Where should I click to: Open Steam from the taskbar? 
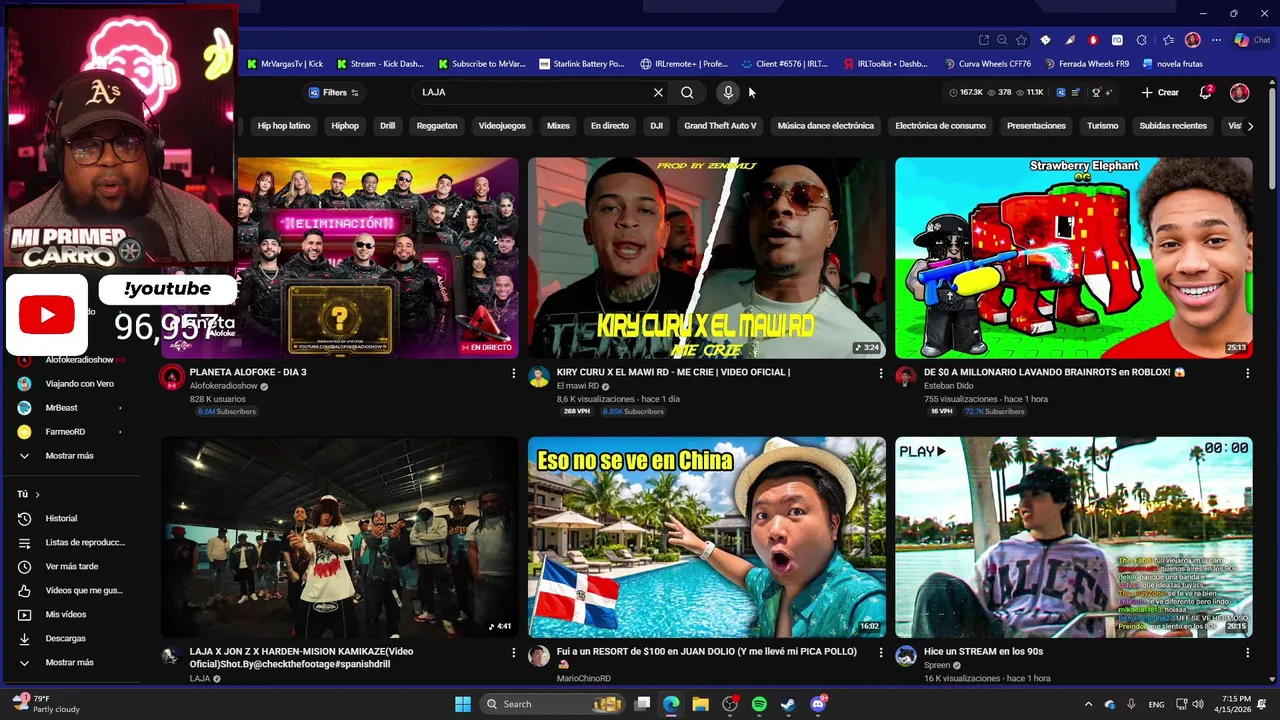[788, 704]
